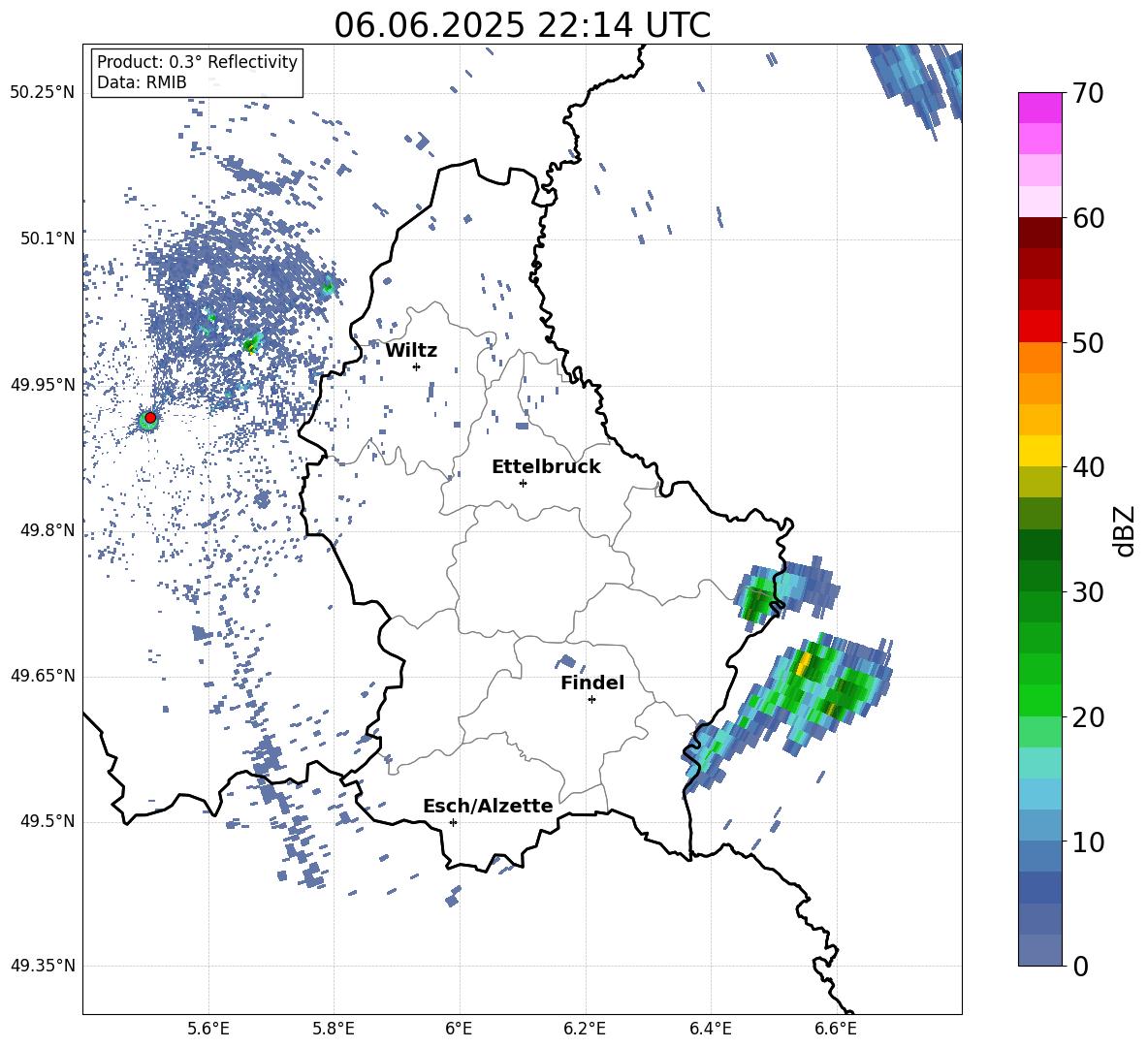
Task: Click the 49.8°N latitude label
Action: coord(48,530)
